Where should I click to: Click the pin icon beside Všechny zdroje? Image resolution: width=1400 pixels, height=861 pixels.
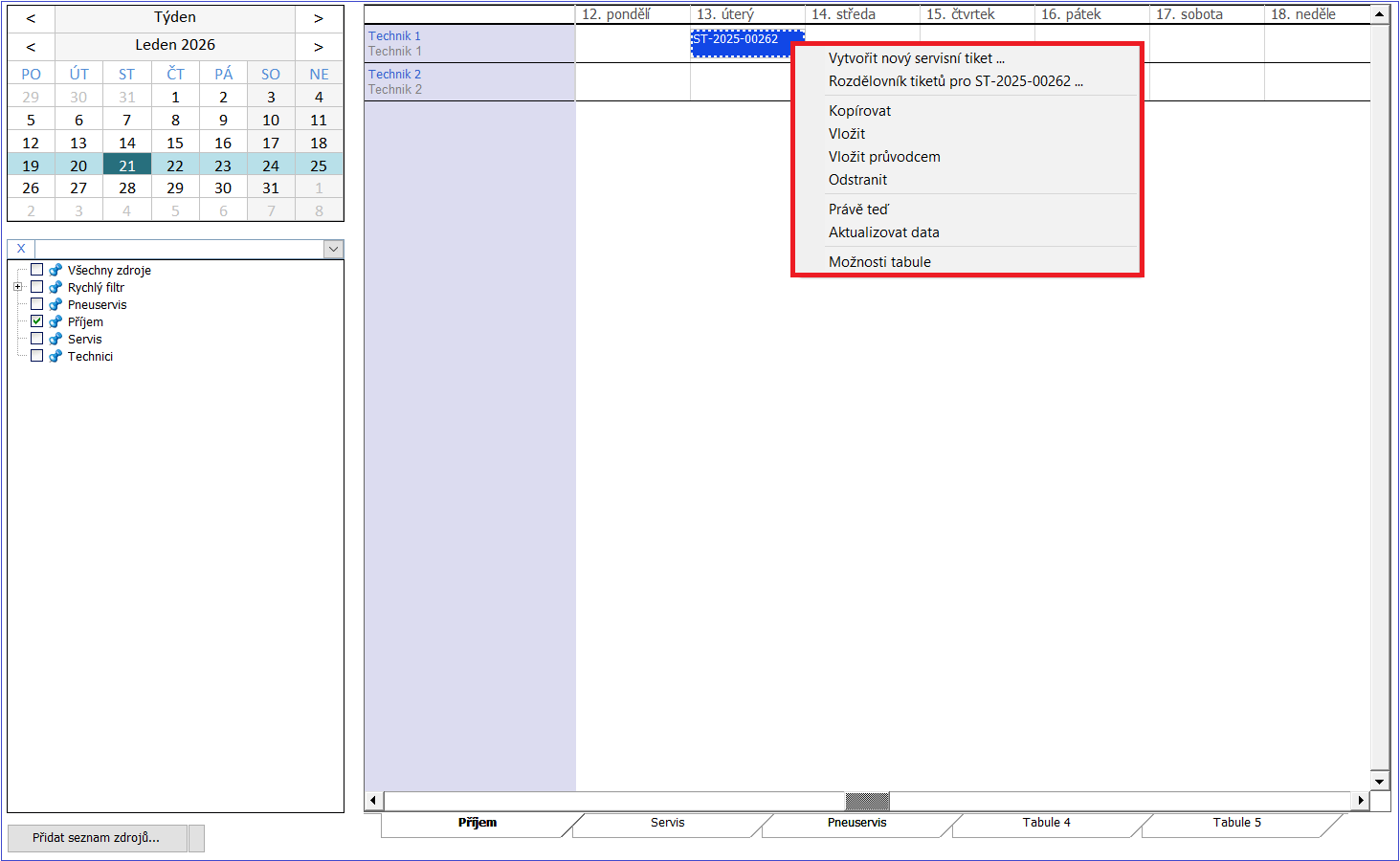tap(56, 271)
